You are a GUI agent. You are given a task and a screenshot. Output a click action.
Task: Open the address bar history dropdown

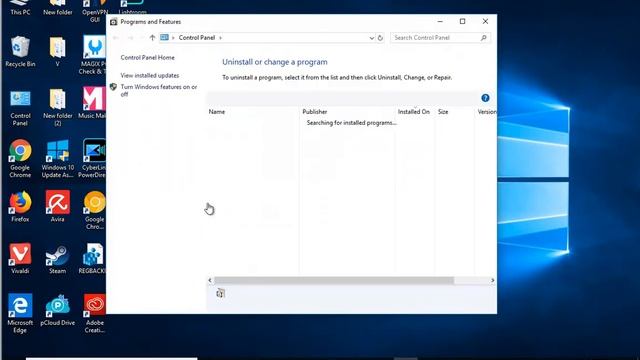pos(371,38)
